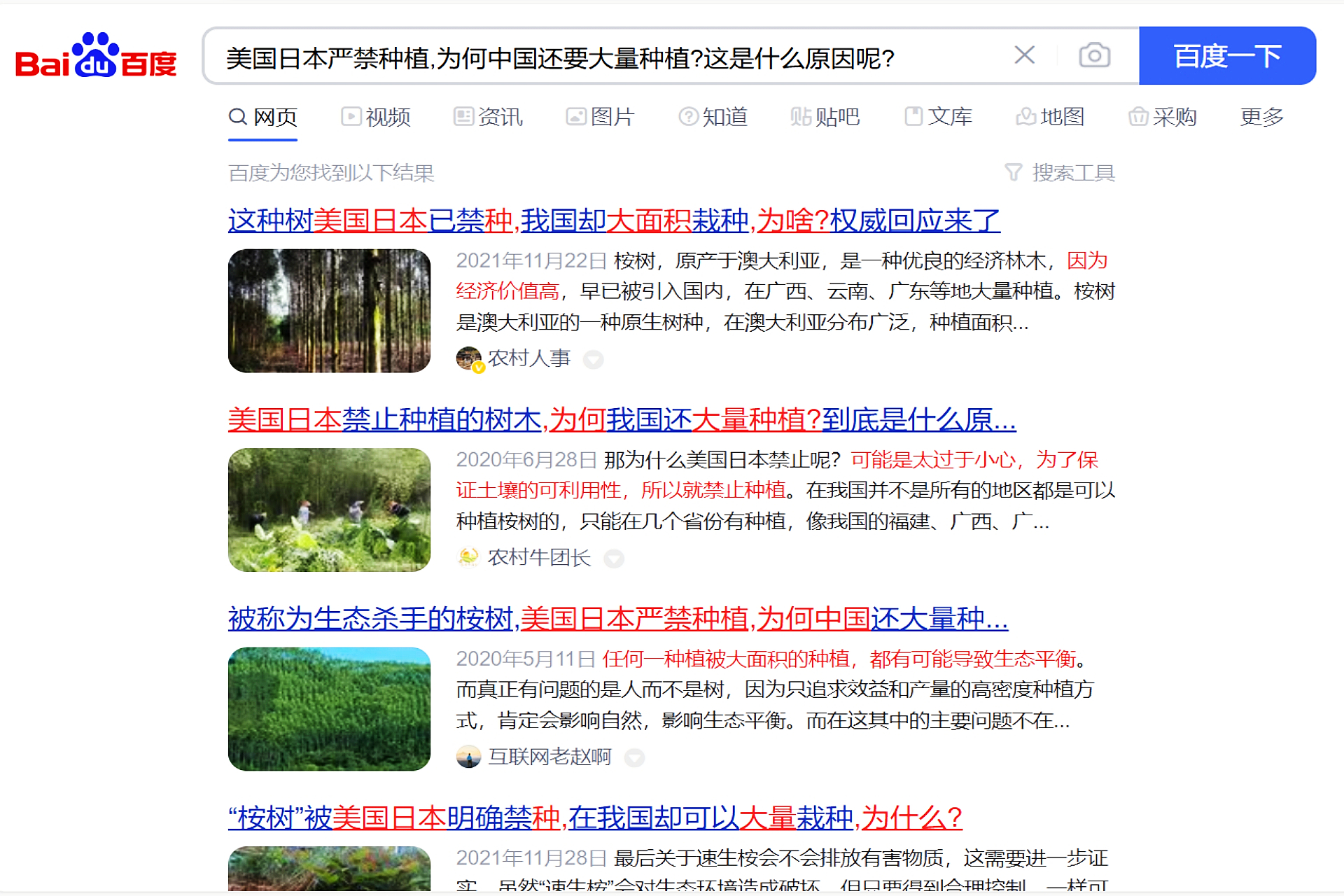Image resolution: width=1344 pixels, height=896 pixels.
Task: Click the date text 2020年5月11日
Action: (x=526, y=659)
